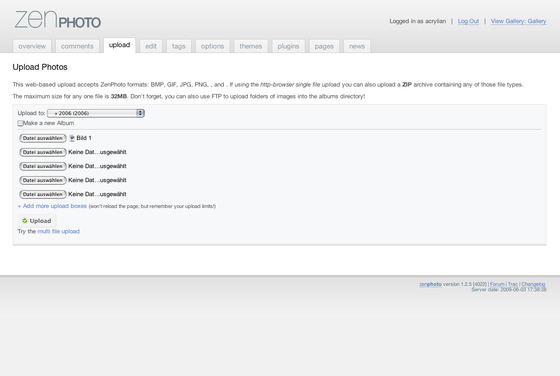Click the Upload button
Image resolution: width=560 pixels, height=376 pixels.
pos(37,221)
